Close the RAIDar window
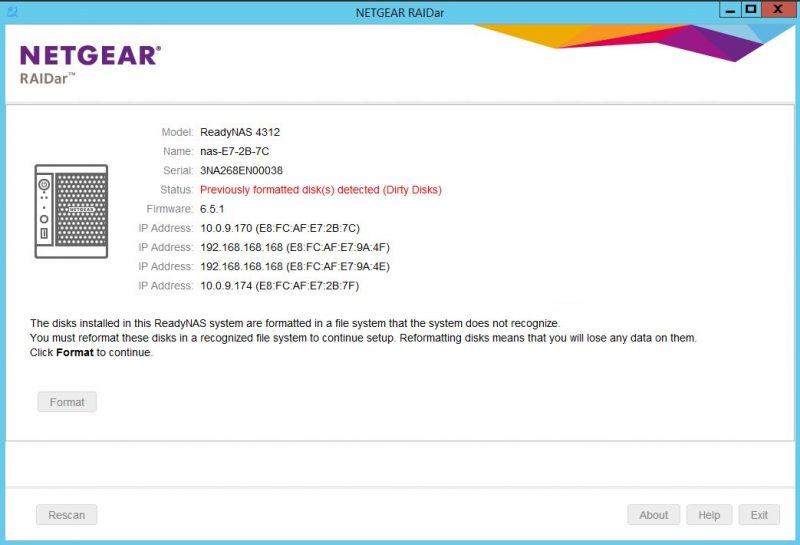Screen dimensions: 800x545 click(x=779, y=10)
